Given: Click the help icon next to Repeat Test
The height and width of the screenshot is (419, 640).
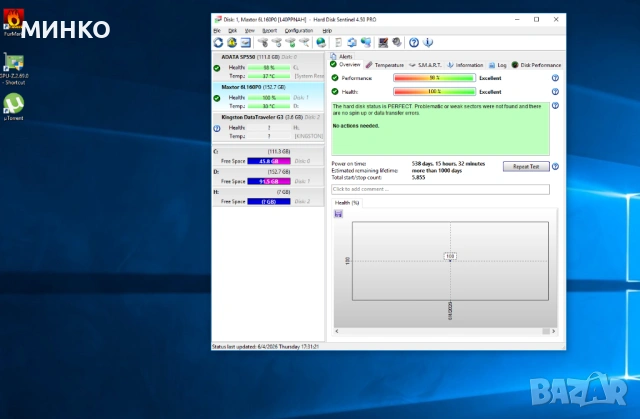Looking at the screenshot, I should [555, 166].
